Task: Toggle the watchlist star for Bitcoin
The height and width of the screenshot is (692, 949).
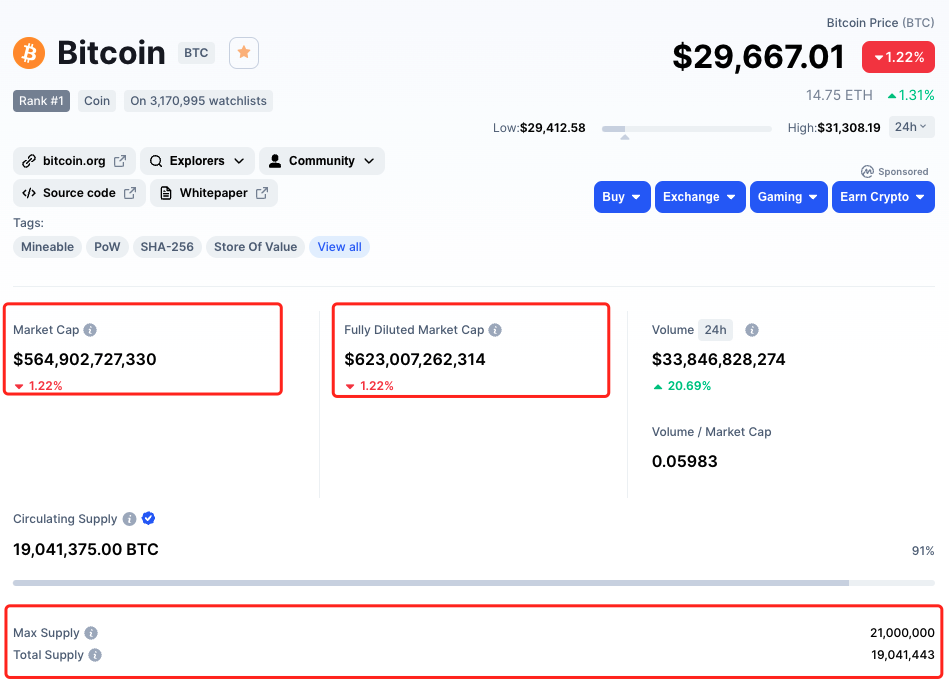Action: [x=244, y=53]
